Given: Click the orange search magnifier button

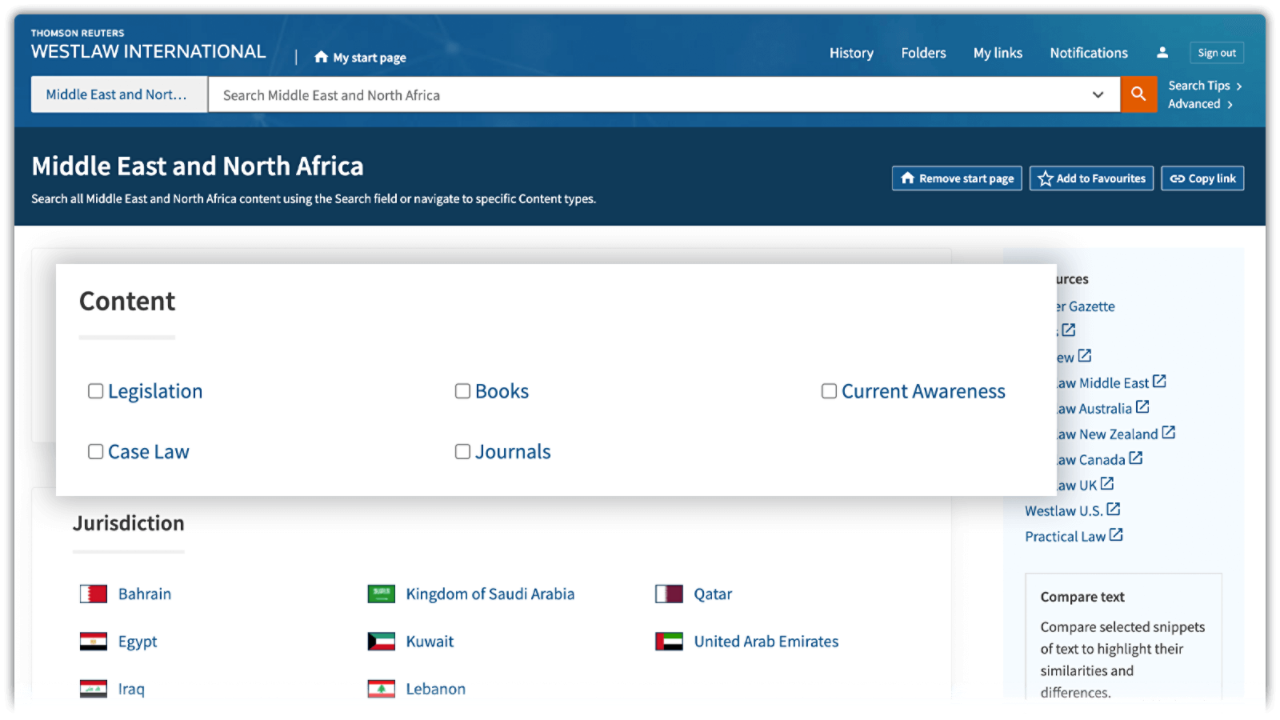Looking at the screenshot, I should point(1138,95).
